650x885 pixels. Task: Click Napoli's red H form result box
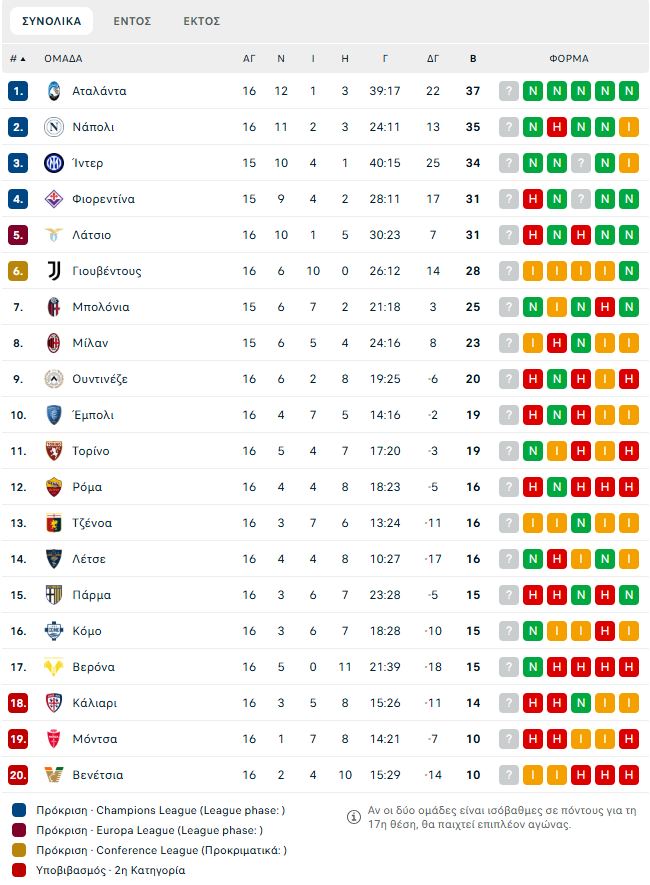[x=556, y=127]
